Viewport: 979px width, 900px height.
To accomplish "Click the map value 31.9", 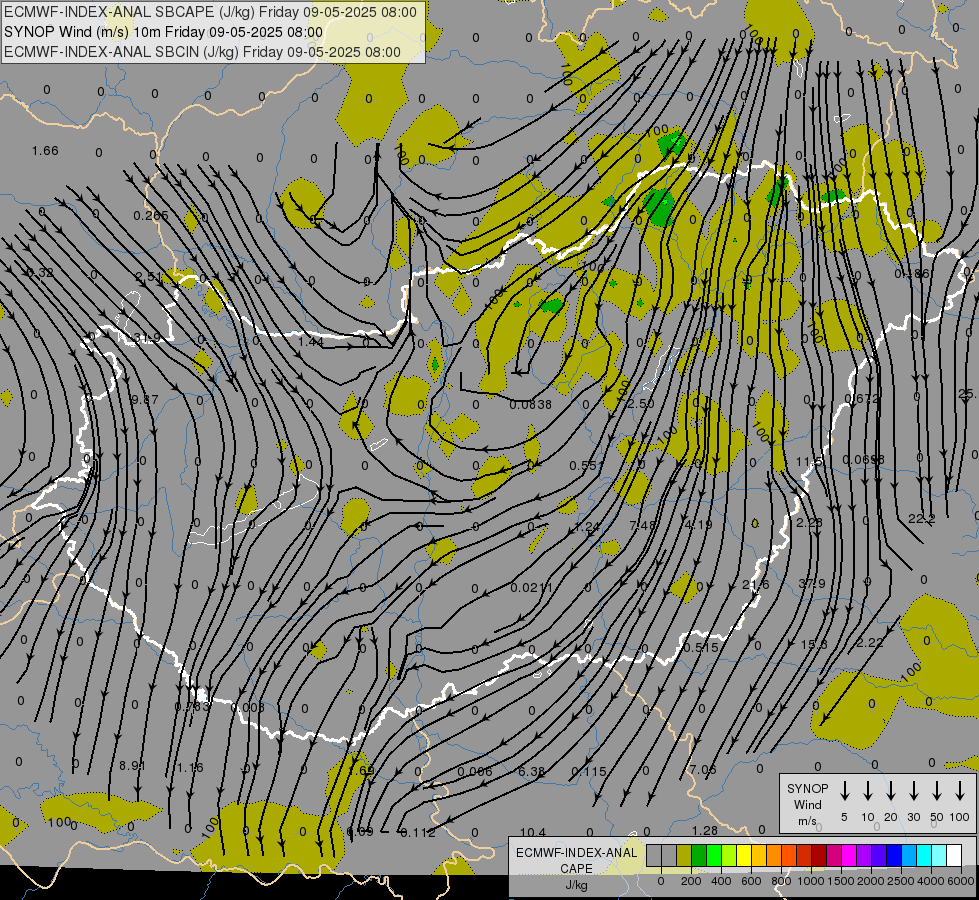I will pyautogui.click(x=147, y=338).
